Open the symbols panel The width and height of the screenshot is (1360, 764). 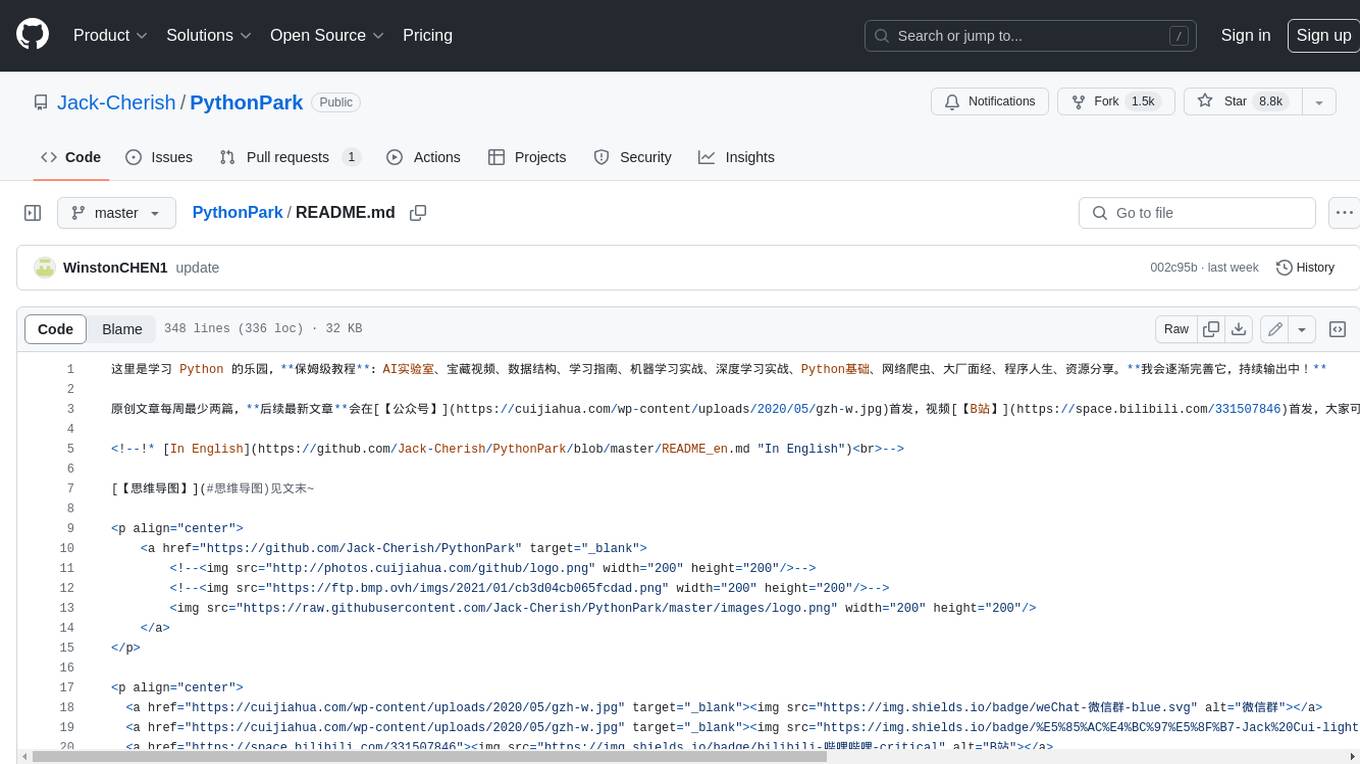pyautogui.click(x=1337, y=329)
